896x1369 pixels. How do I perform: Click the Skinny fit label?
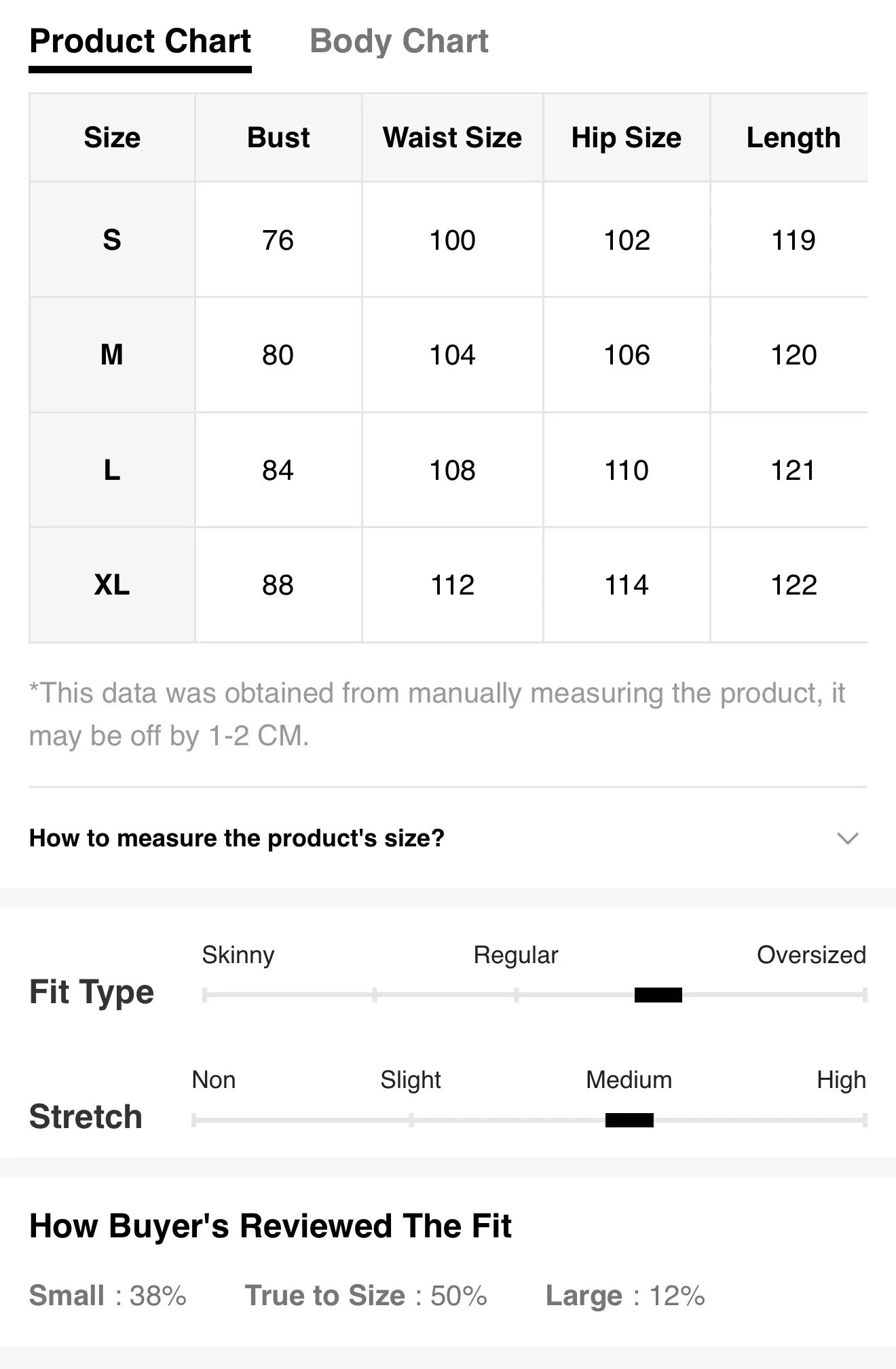(238, 955)
